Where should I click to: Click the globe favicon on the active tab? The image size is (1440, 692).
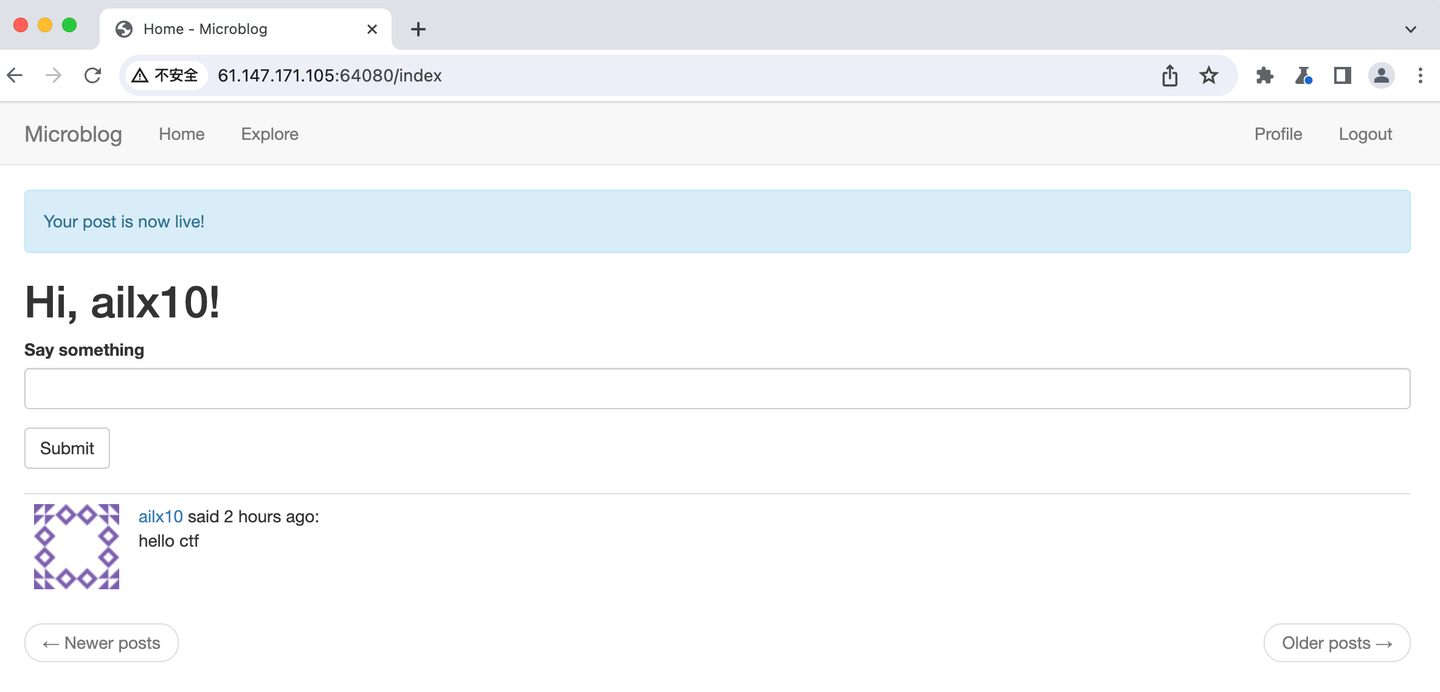123,29
